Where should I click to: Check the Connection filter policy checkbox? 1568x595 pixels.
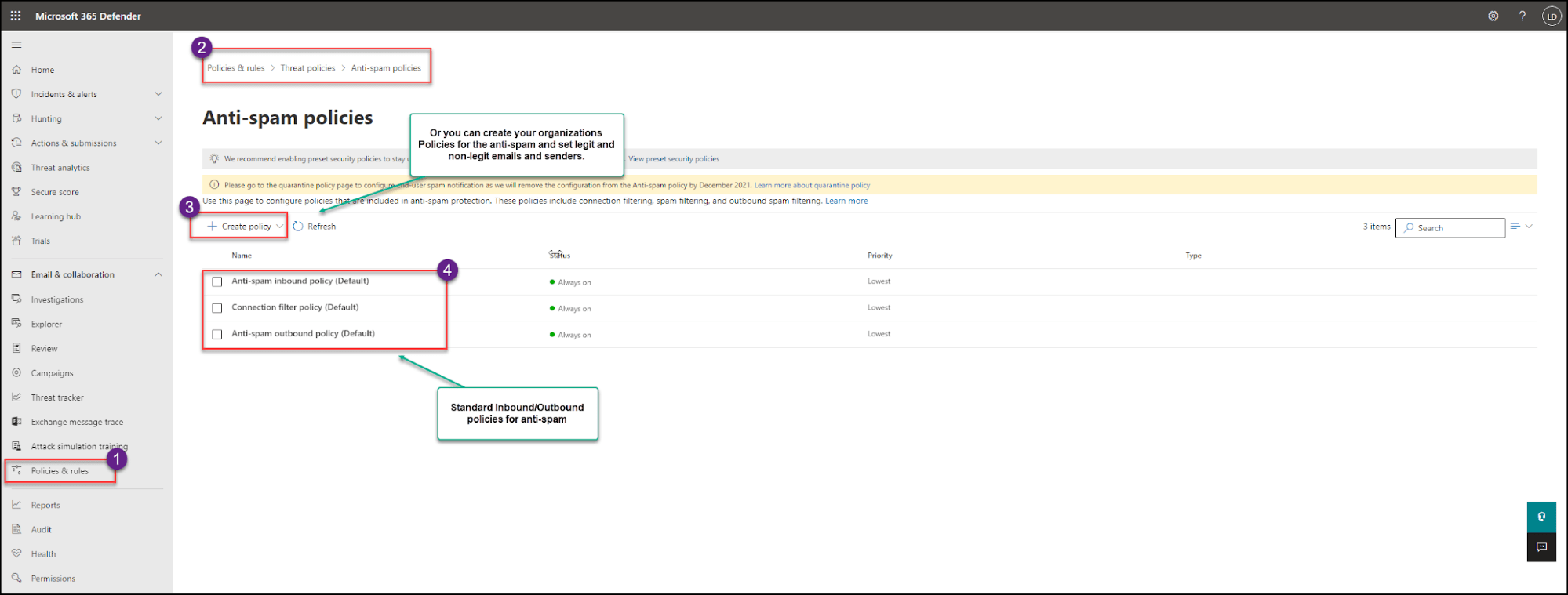217,308
